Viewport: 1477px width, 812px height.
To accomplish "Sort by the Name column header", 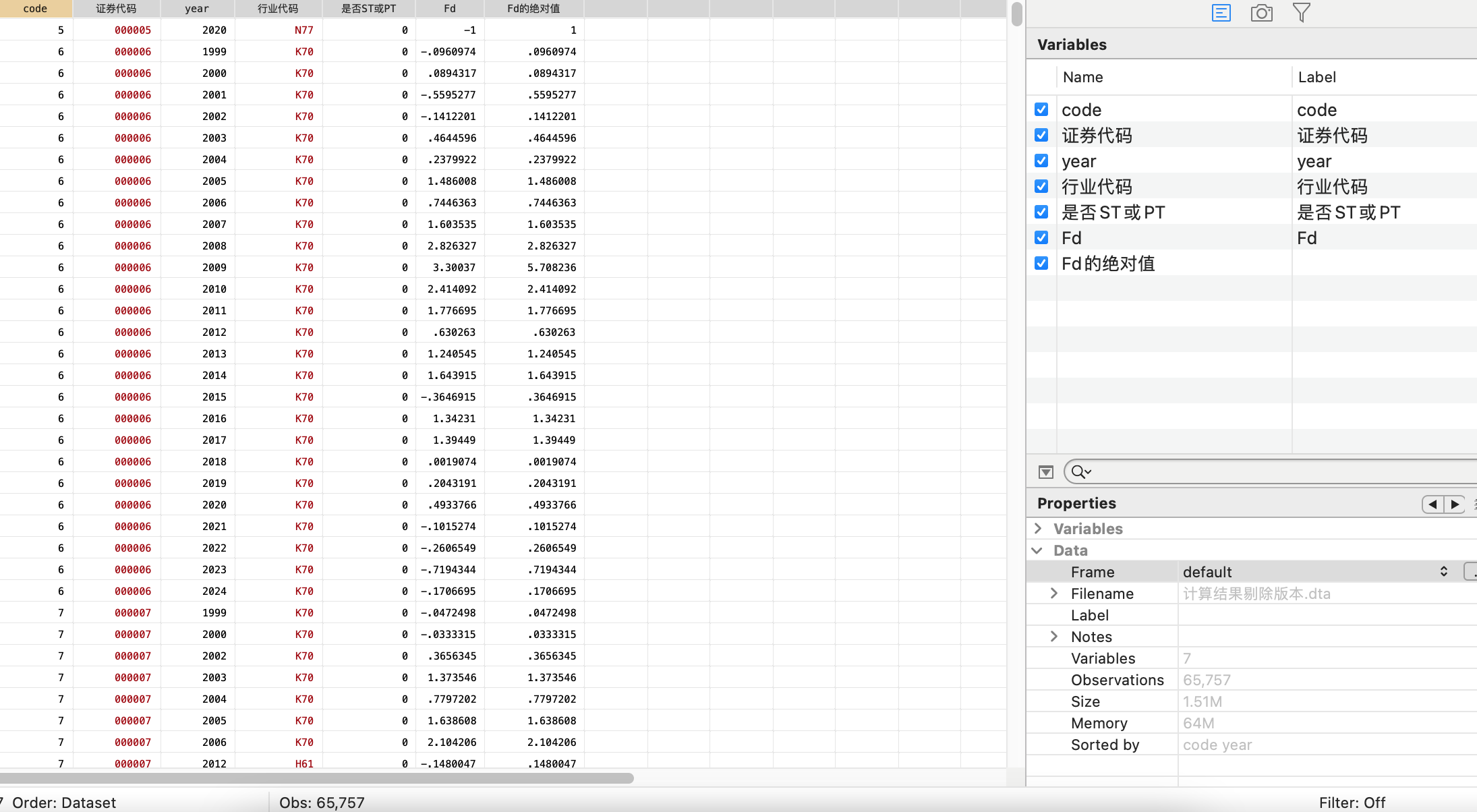I will tap(1082, 77).
